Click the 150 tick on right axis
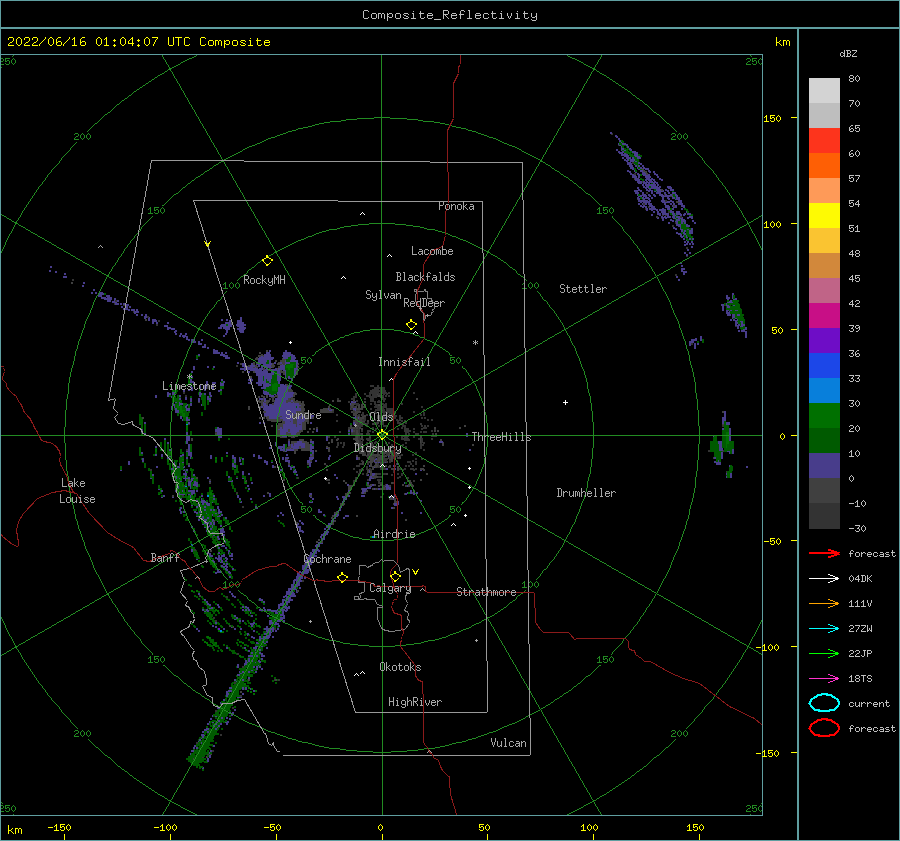 (773, 118)
